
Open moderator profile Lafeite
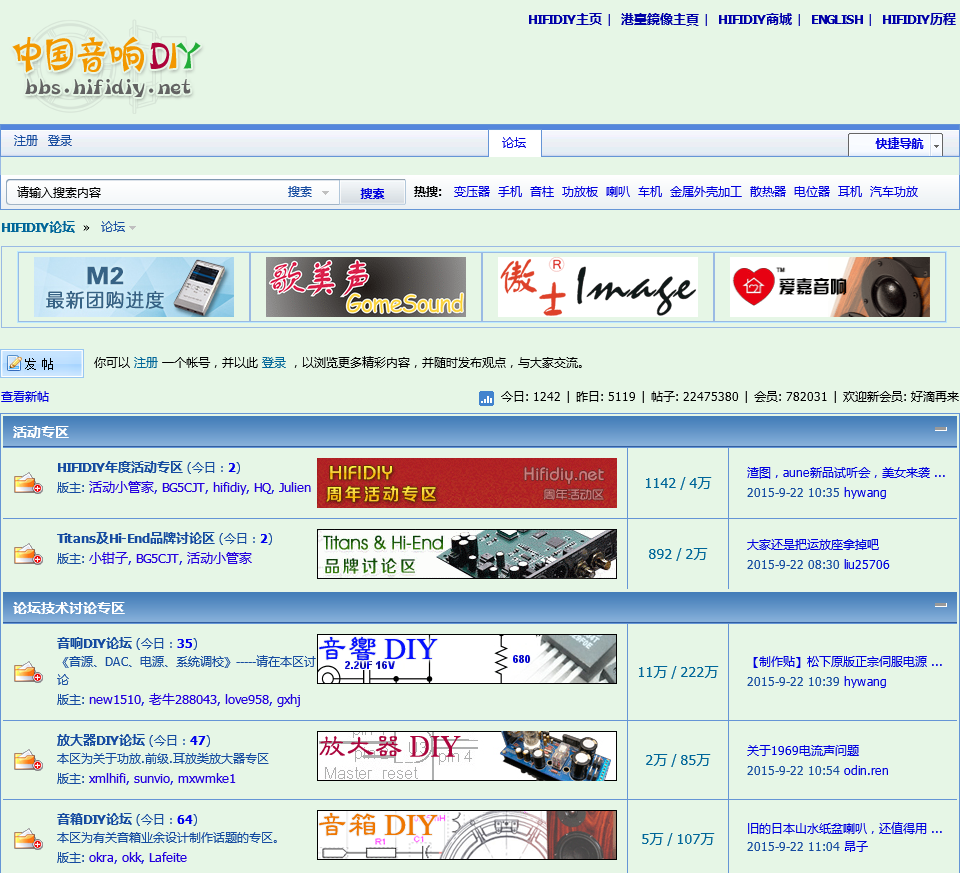pos(168,858)
